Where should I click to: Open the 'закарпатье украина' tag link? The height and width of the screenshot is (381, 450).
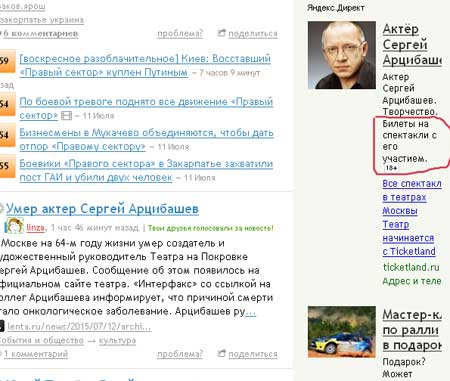pyautogui.click(x=42, y=20)
